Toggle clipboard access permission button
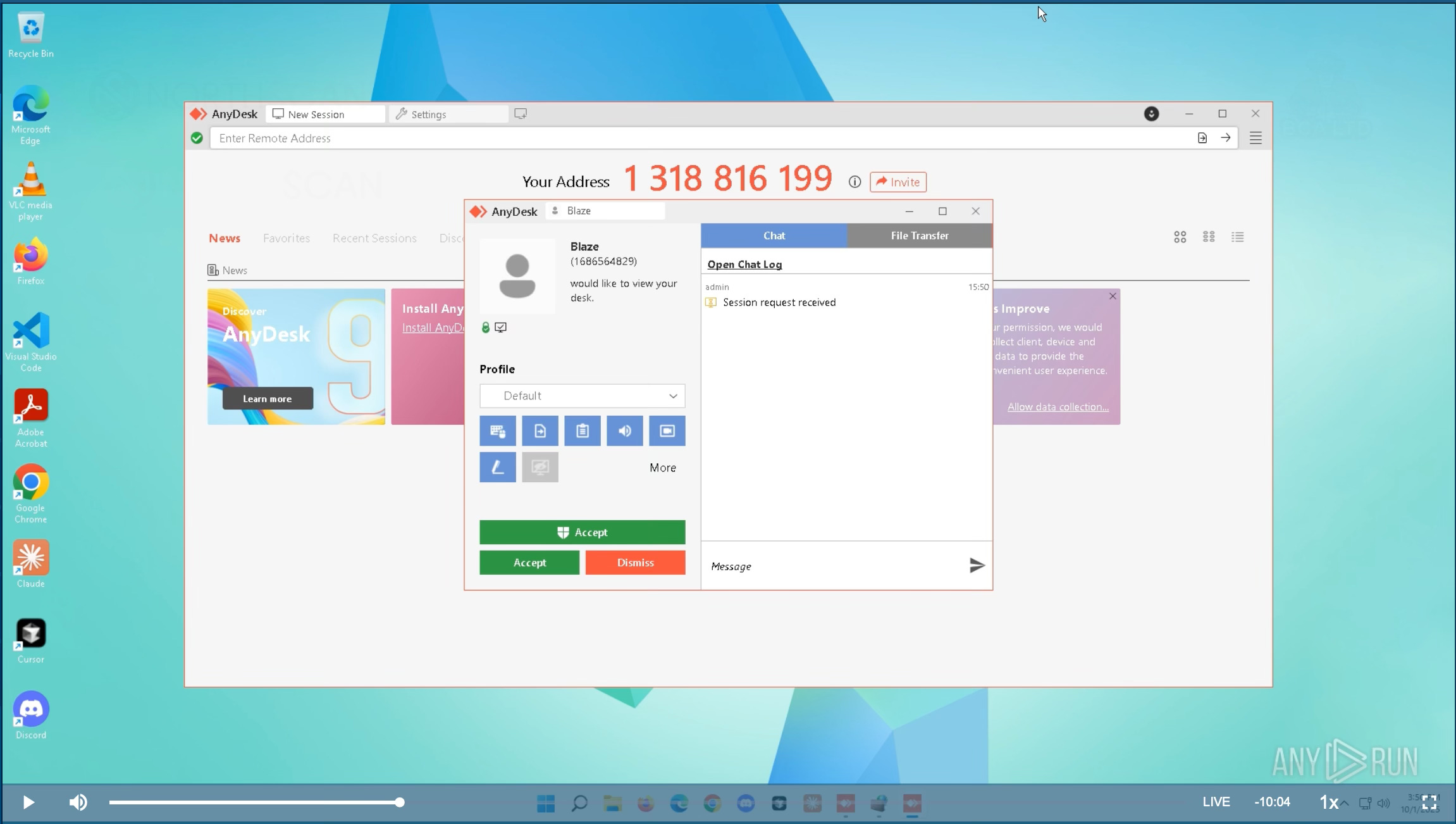1456x824 pixels. click(x=582, y=431)
